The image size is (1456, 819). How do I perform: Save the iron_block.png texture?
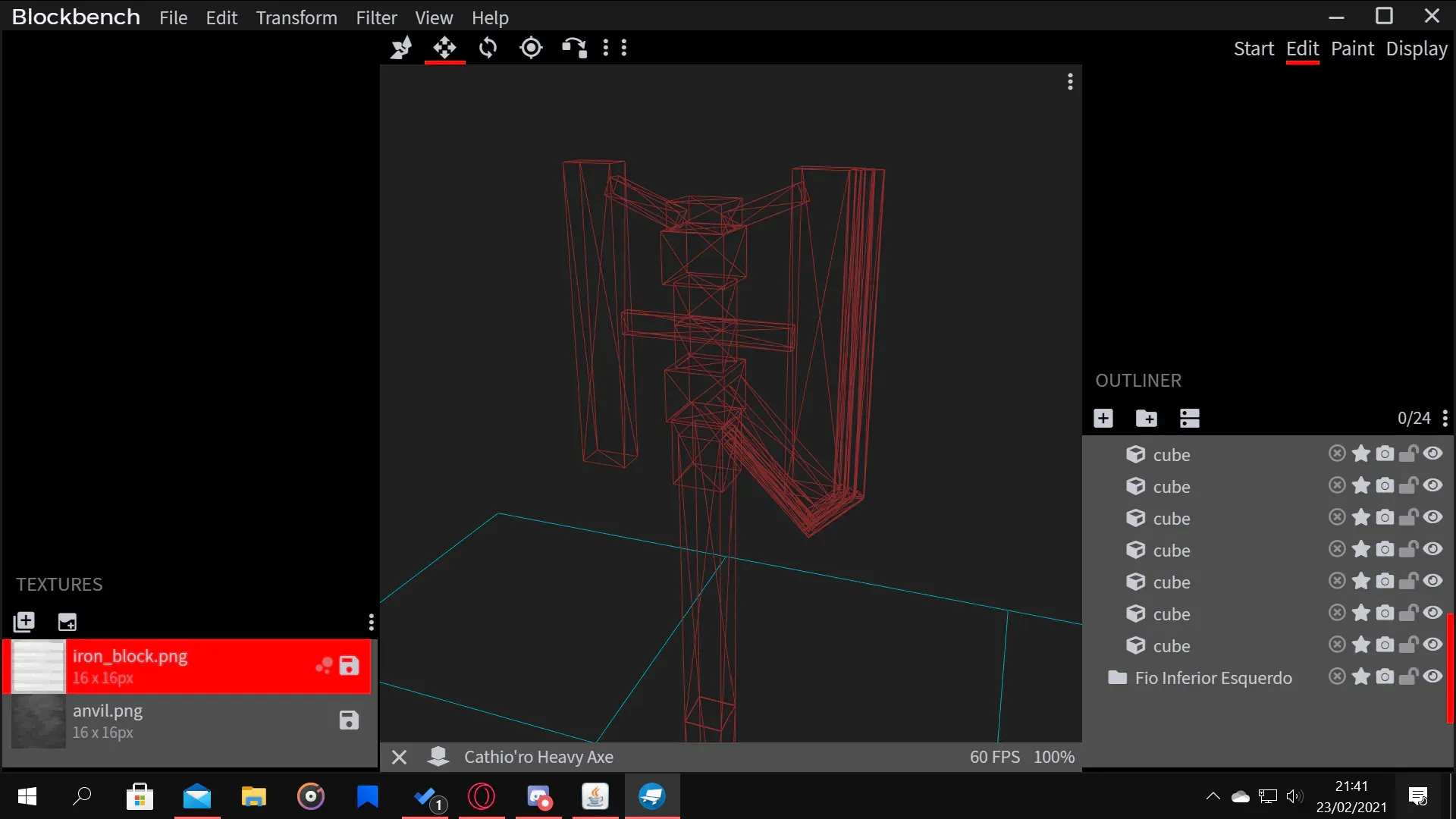click(x=349, y=666)
